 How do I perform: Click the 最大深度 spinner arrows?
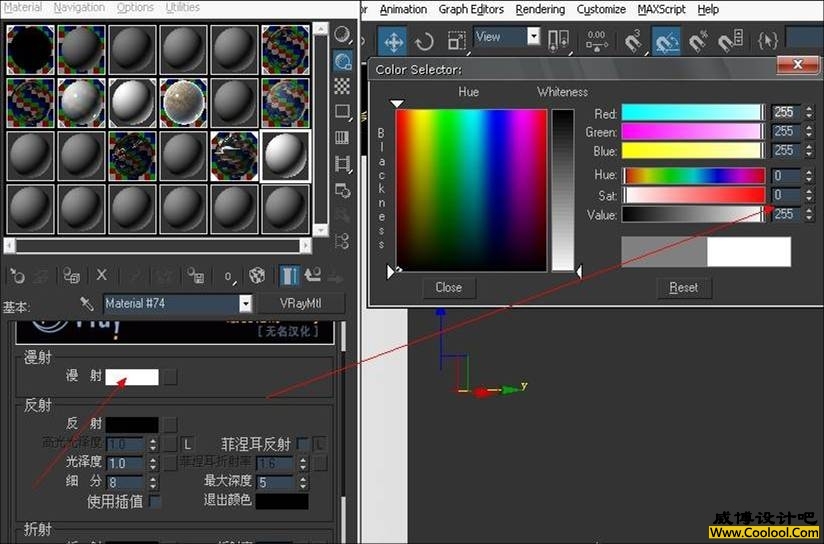303,482
